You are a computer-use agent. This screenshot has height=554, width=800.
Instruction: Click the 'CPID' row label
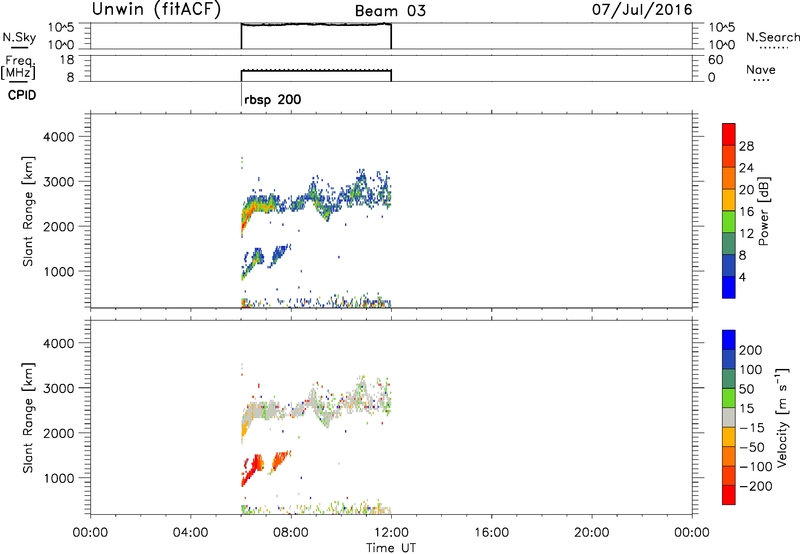click(x=22, y=95)
